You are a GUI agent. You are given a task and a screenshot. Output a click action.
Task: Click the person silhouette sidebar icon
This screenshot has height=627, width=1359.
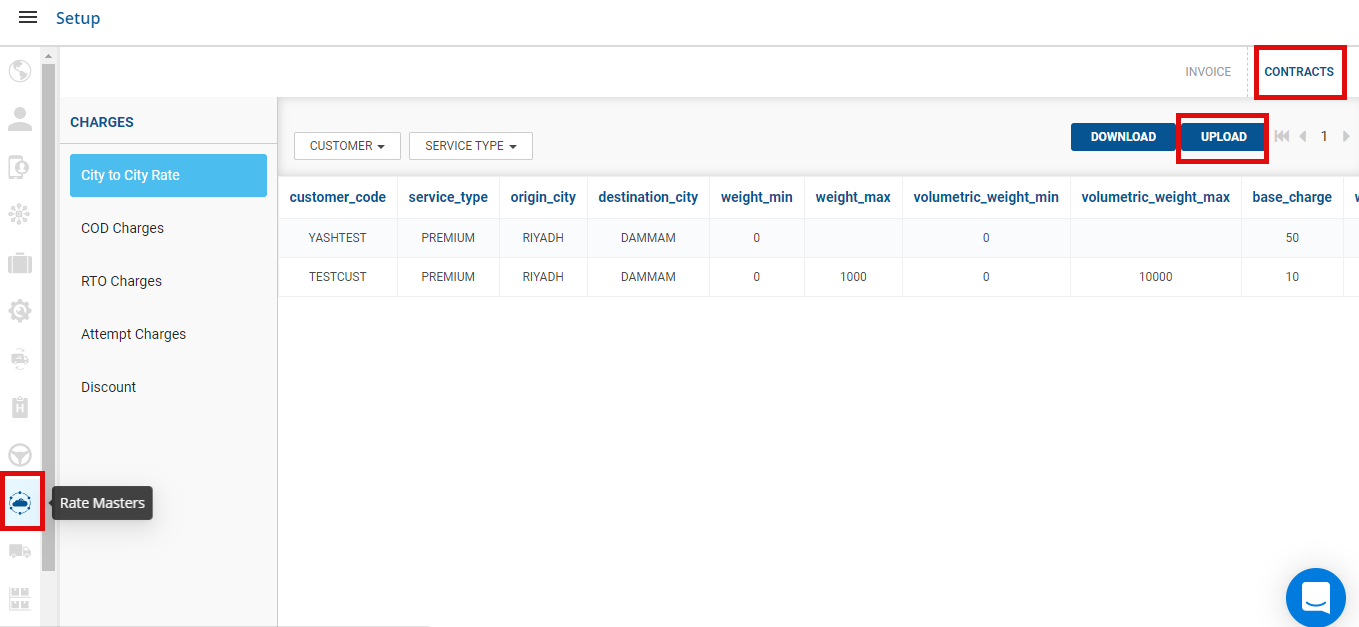click(20, 119)
